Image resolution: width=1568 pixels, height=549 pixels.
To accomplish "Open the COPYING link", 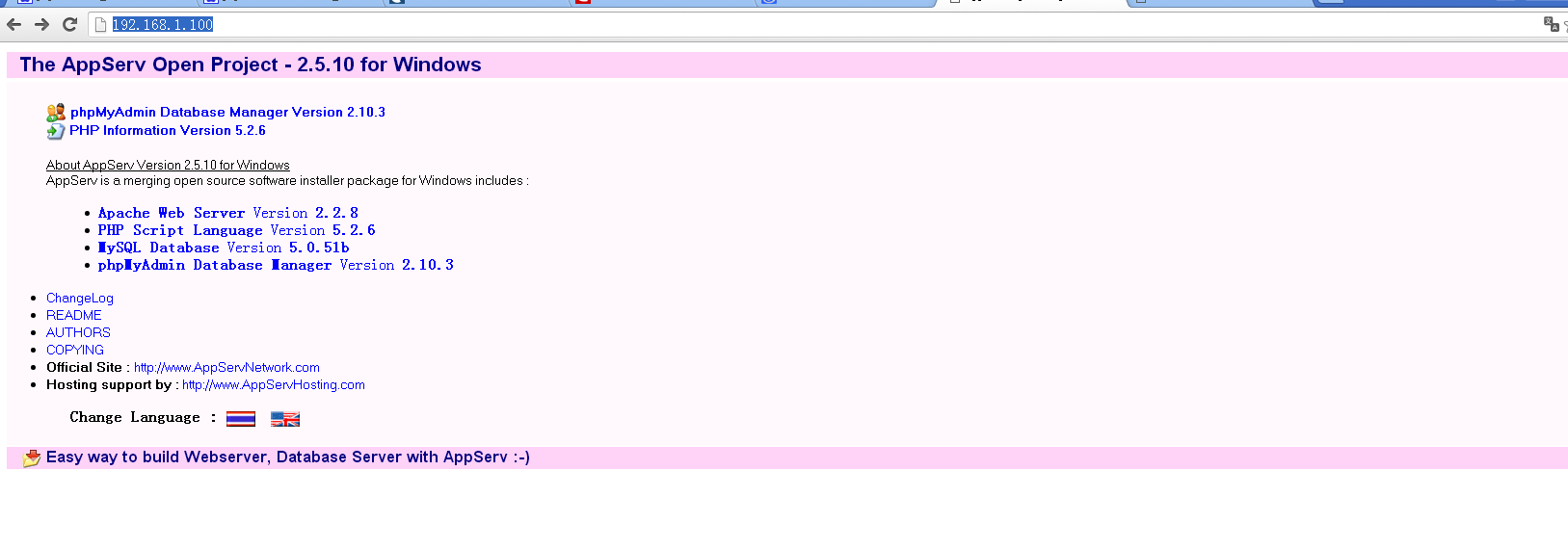I will [75, 351].
